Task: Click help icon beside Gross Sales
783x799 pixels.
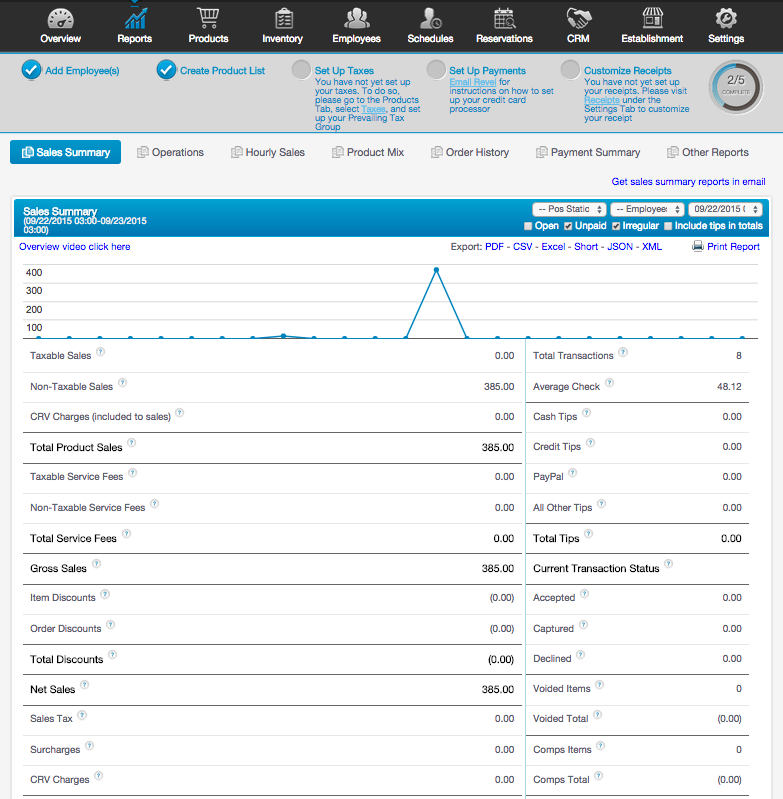Action: click(96, 564)
